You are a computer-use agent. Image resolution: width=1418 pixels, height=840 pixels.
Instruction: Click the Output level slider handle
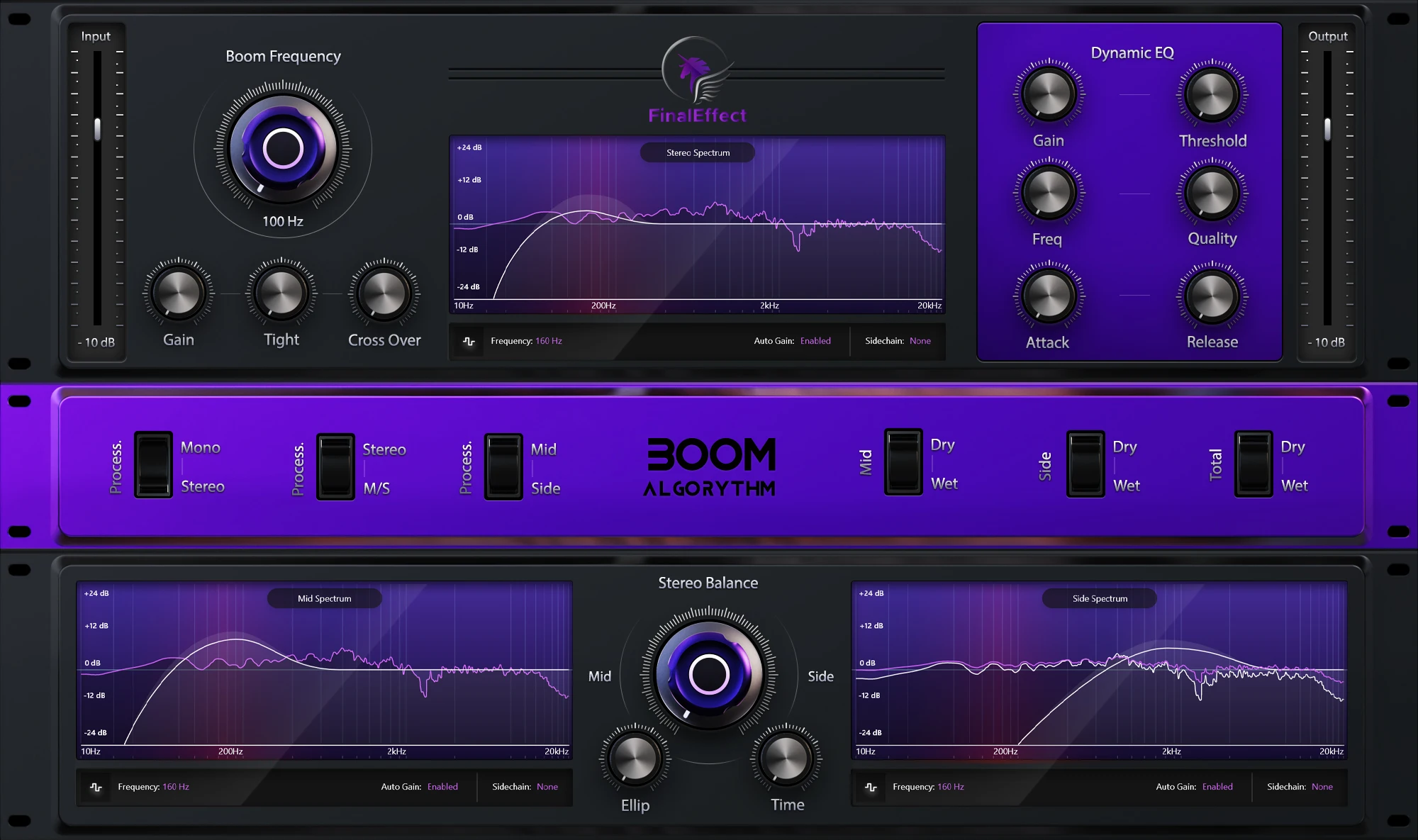point(1327,129)
